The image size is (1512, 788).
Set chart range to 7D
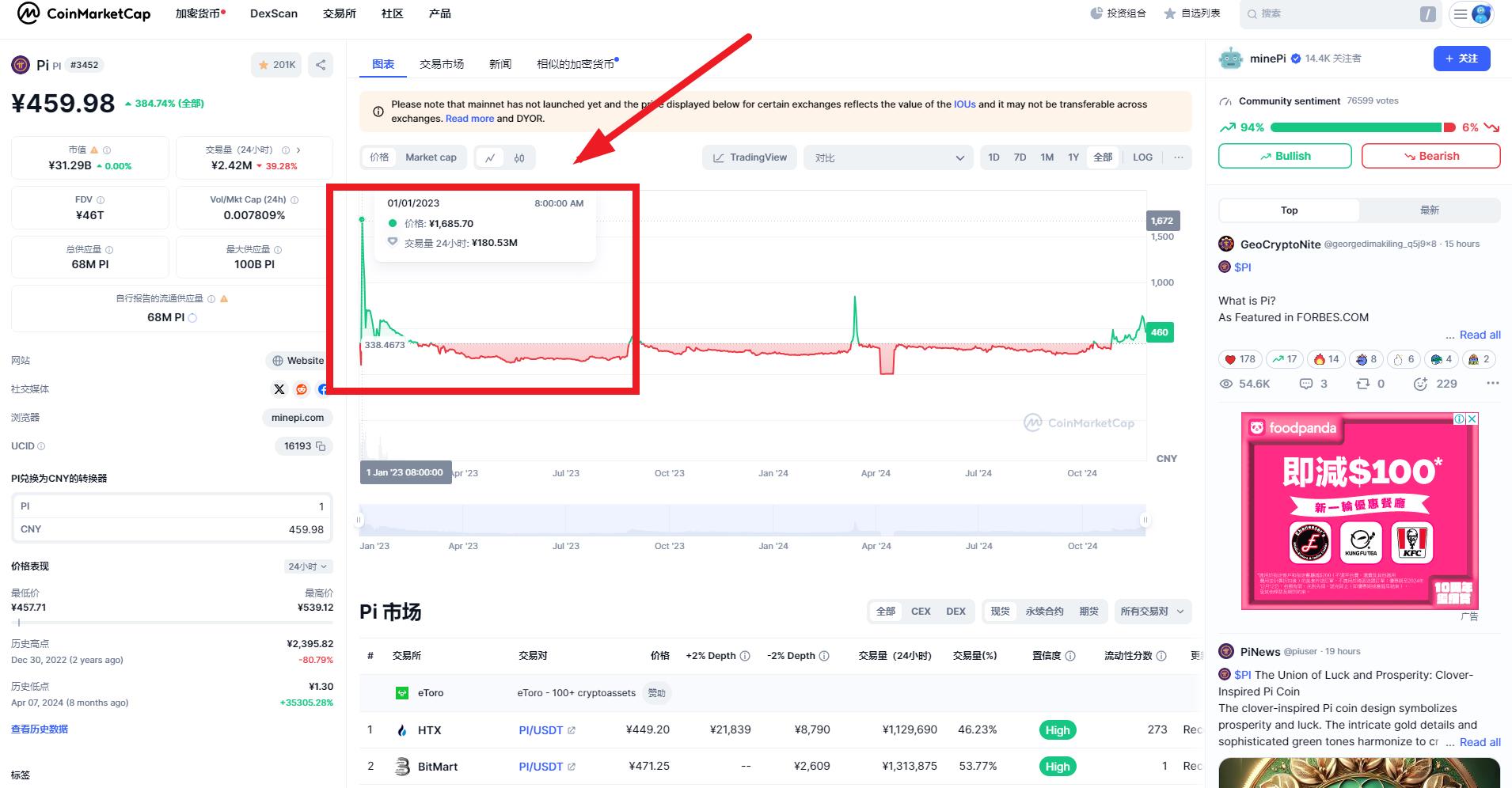(1020, 157)
